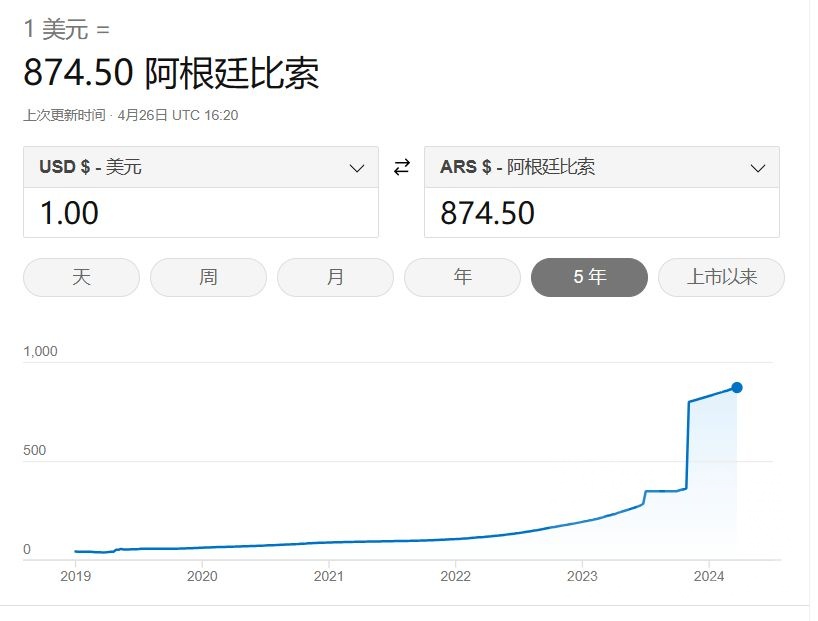The height and width of the screenshot is (621, 818).
Task: Click the blue endpoint marker on chart
Action: (737, 387)
